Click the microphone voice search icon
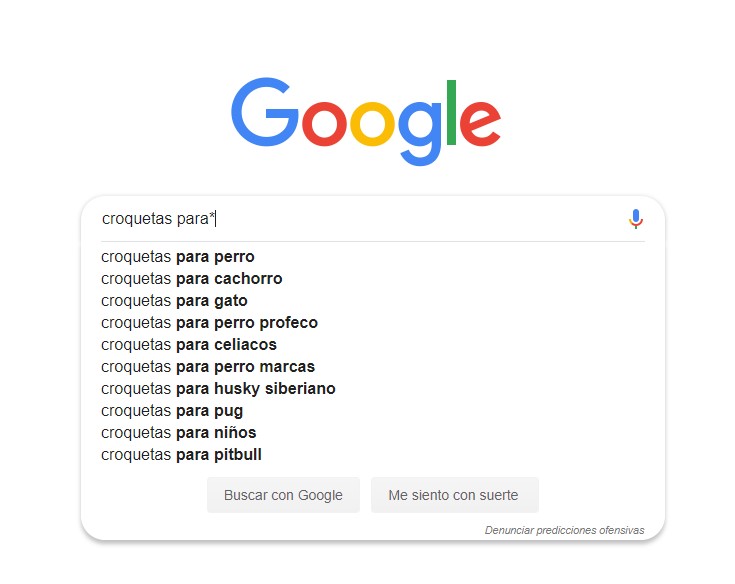The width and height of the screenshot is (735, 584). pyautogui.click(x=636, y=219)
